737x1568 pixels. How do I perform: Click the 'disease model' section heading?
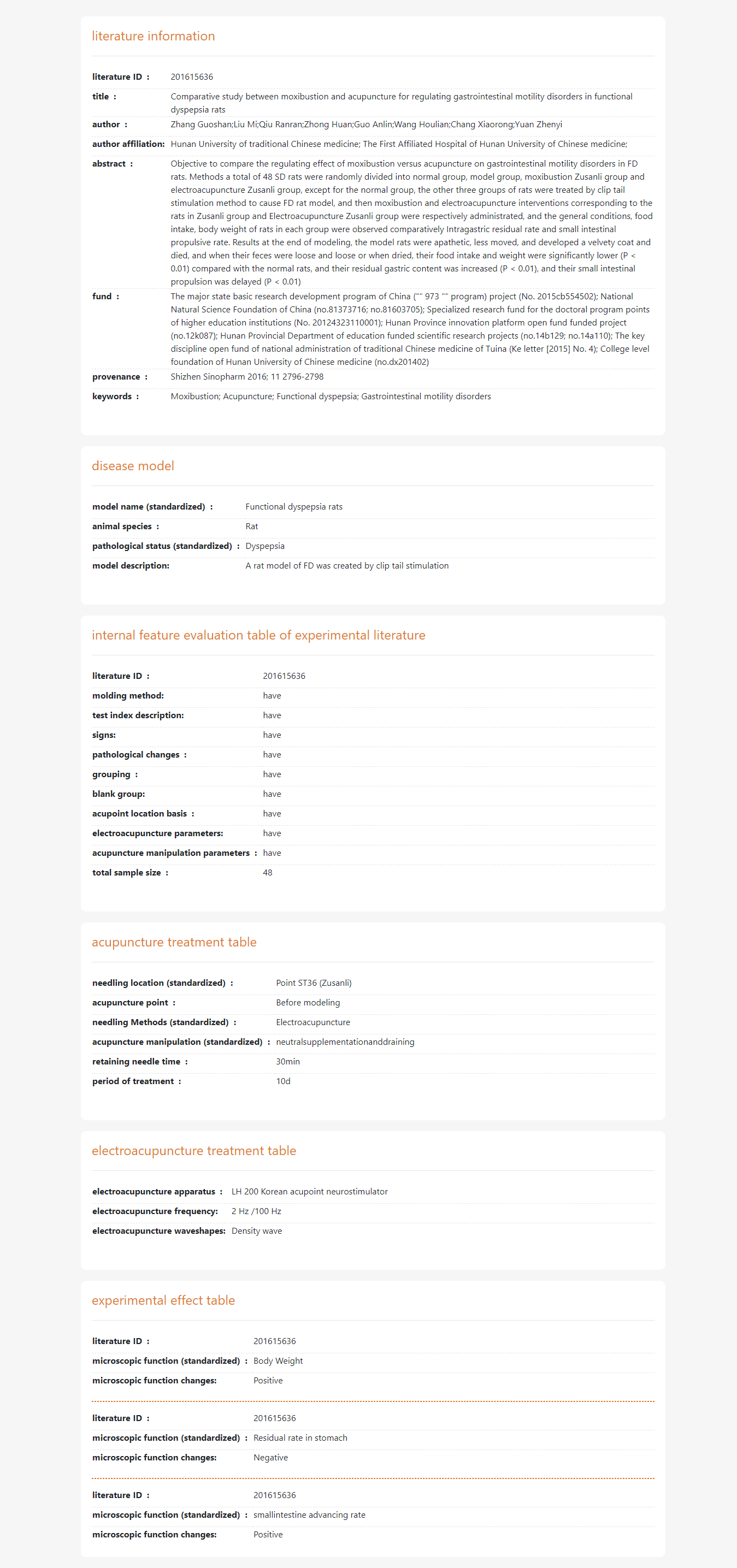pos(133,466)
